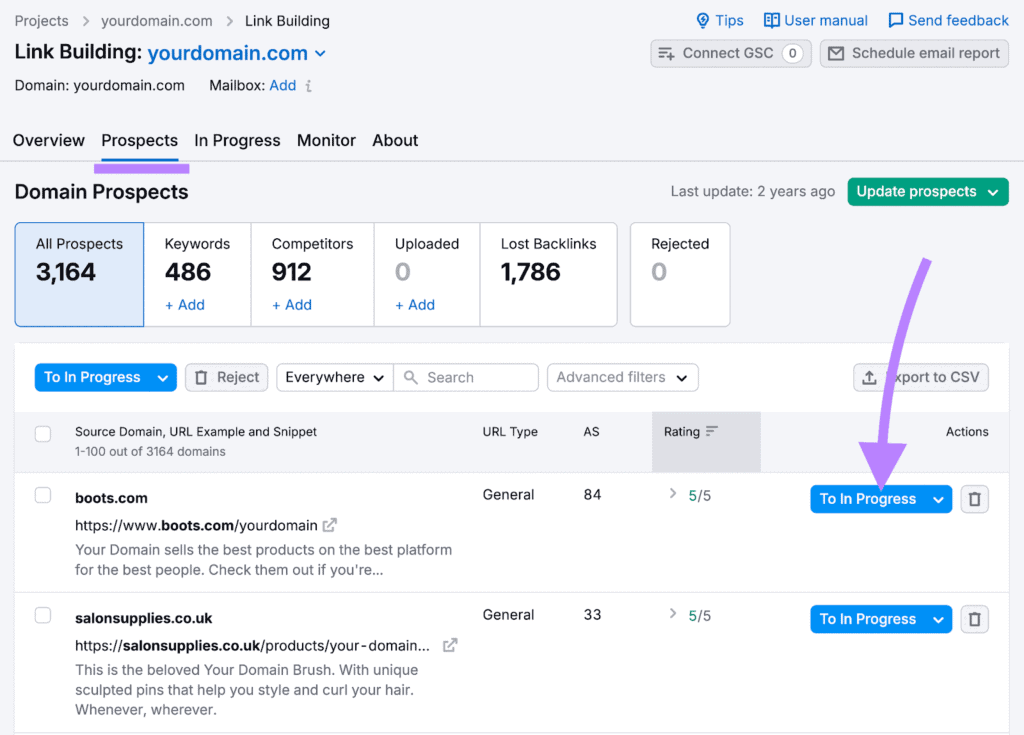This screenshot has height=735, width=1024.
Task: Click the Tips lightbulb icon
Action: [703, 20]
